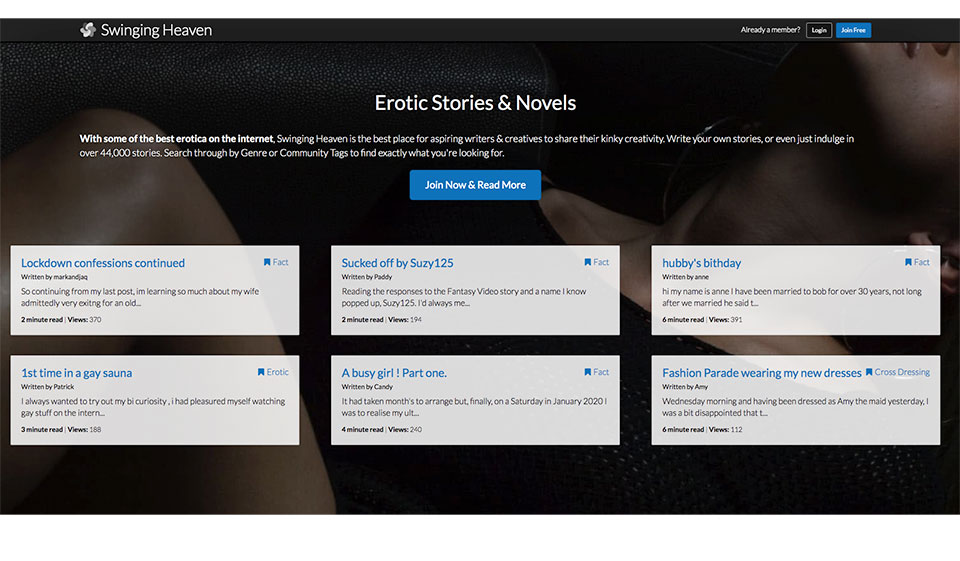Open the Lockdown confessions continued story
Screen dimensions: 960x561
click(x=103, y=263)
